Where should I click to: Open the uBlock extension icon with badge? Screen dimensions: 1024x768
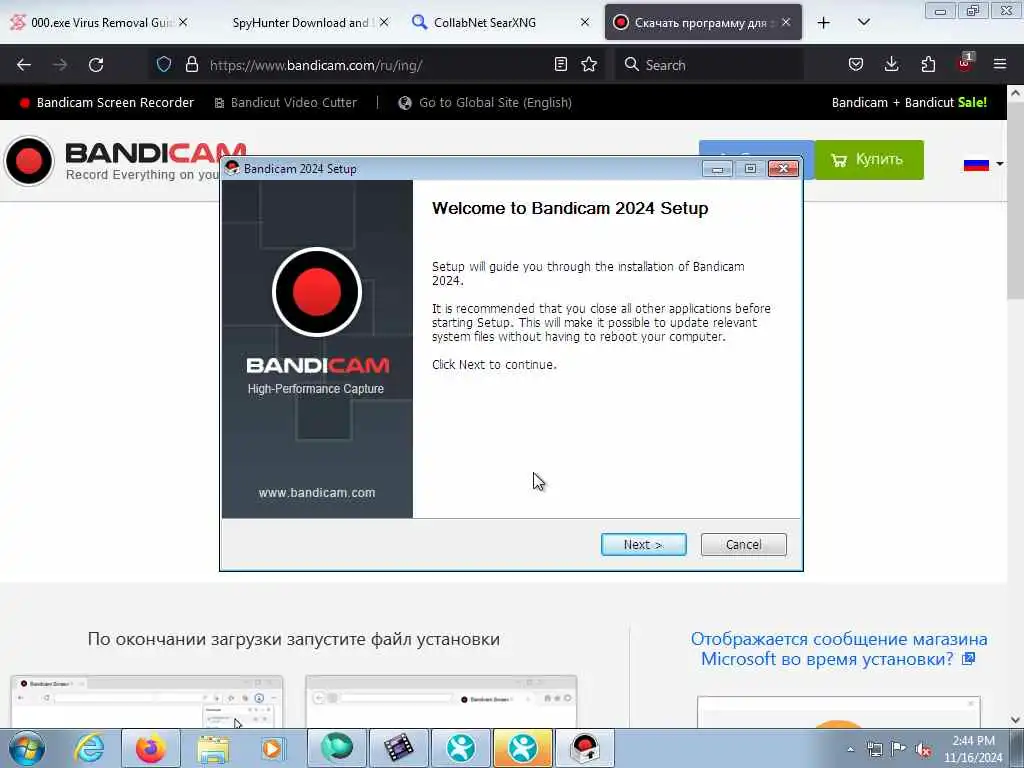pyautogui.click(x=965, y=63)
